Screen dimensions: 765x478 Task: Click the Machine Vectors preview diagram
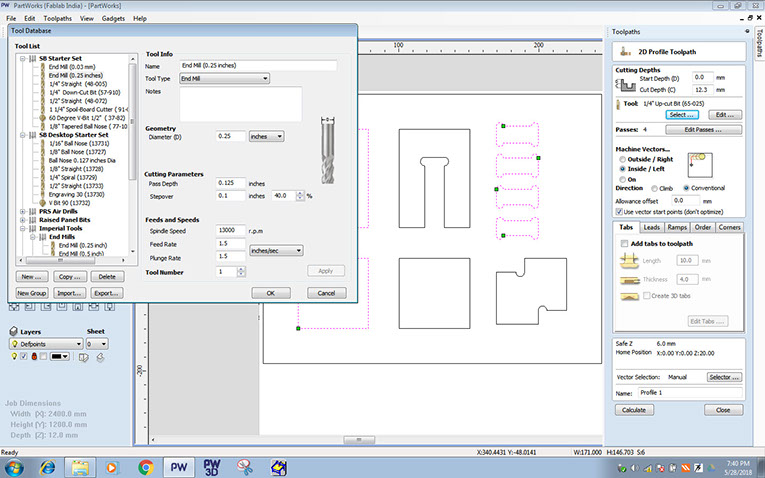coord(700,165)
